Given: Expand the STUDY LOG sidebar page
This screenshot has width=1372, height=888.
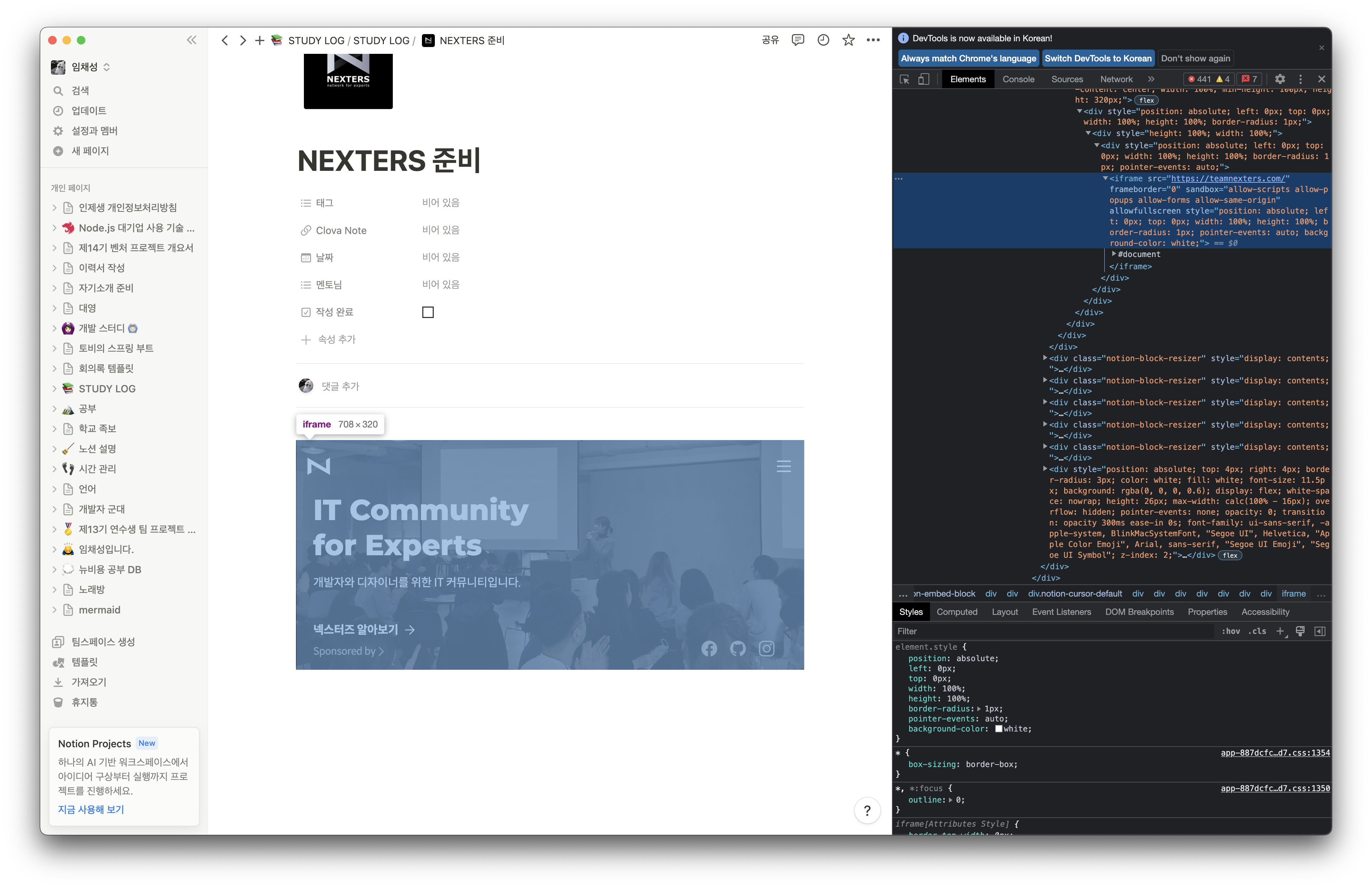Looking at the screenshot, I should pyautogui.click(x=54, y=389).
